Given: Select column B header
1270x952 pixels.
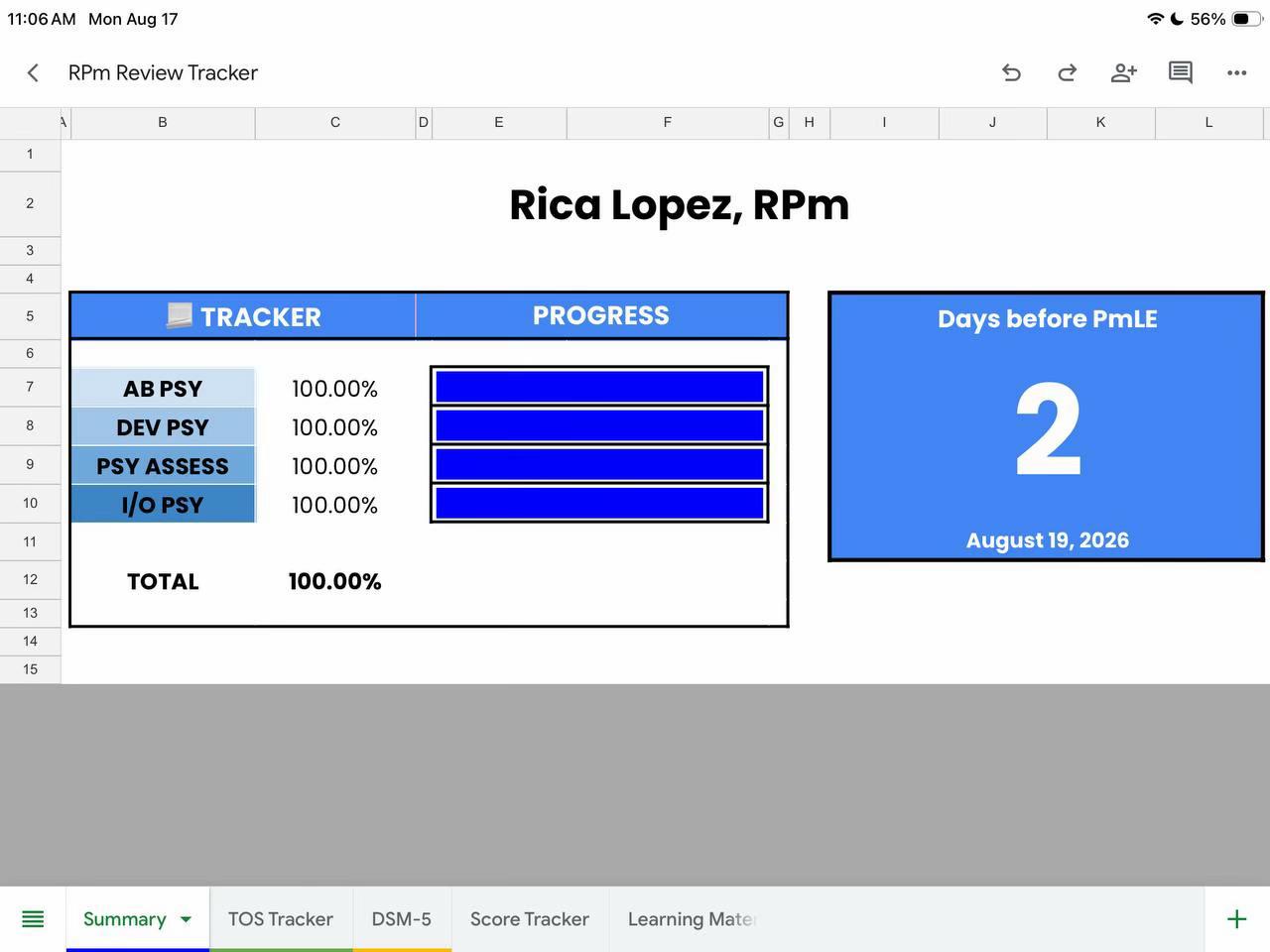Looking at the screenshot, I should [163, 122].
